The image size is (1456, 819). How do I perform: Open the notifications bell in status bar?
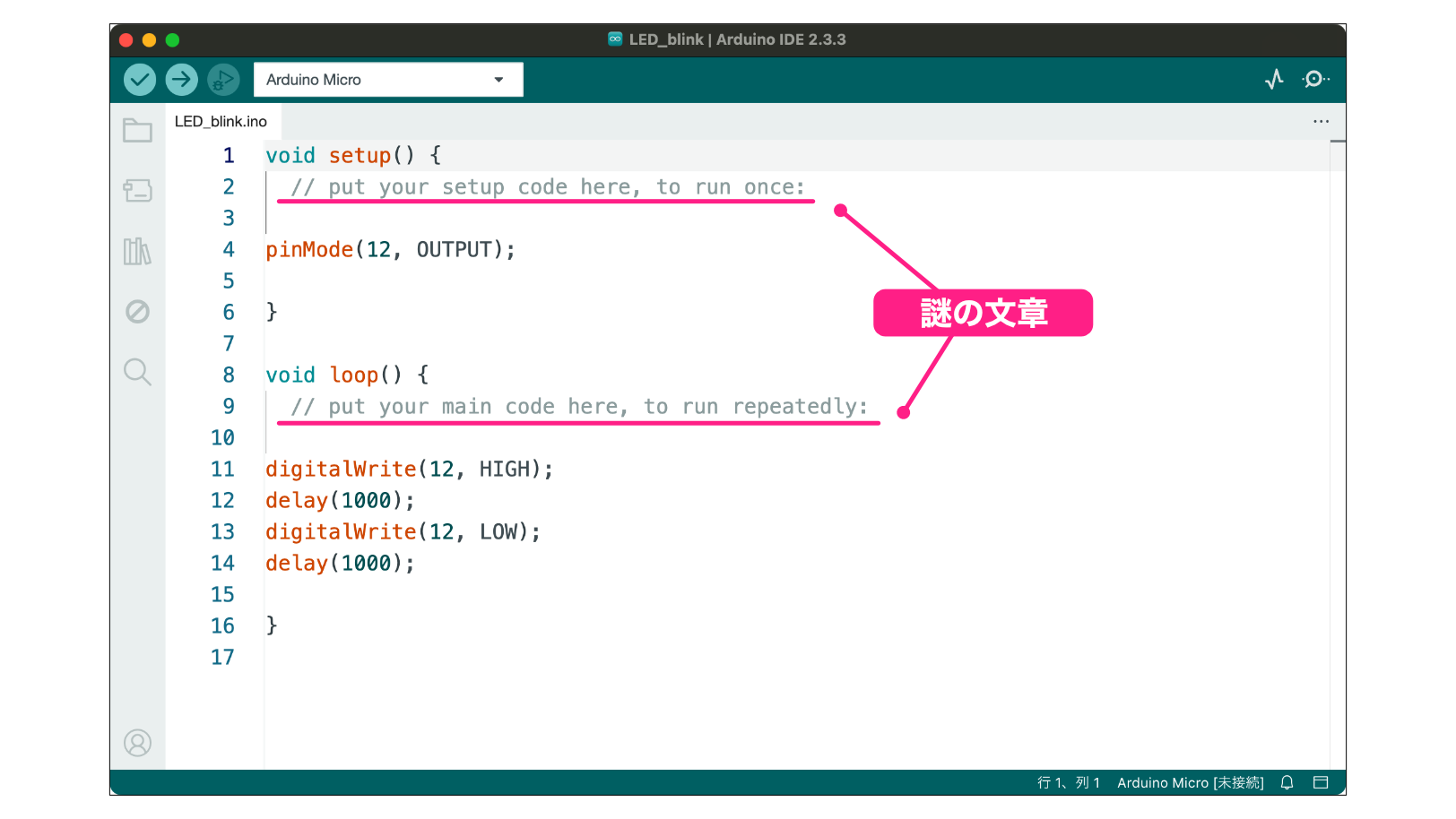(x=1287, y=783)
